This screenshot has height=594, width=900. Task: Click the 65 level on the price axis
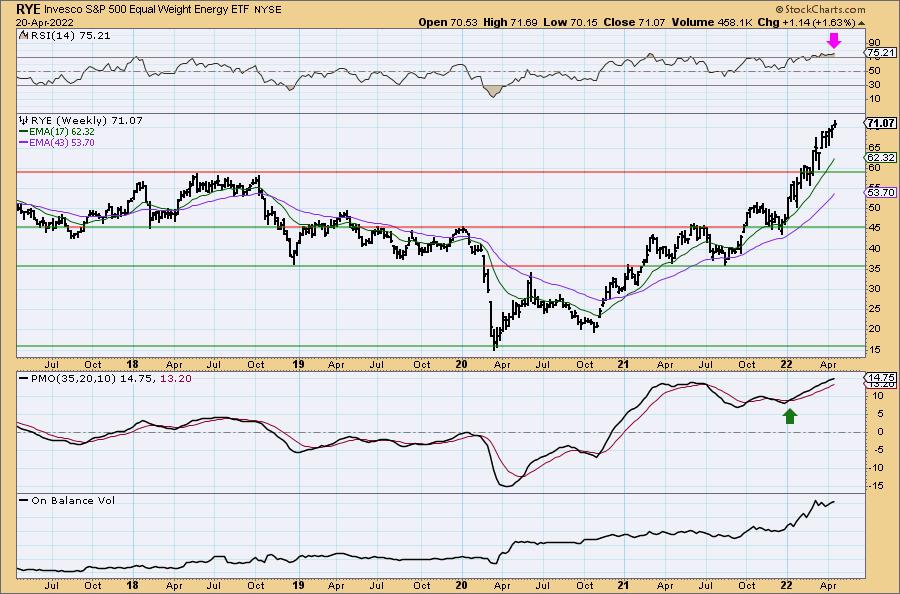click(x=875, y=147)
